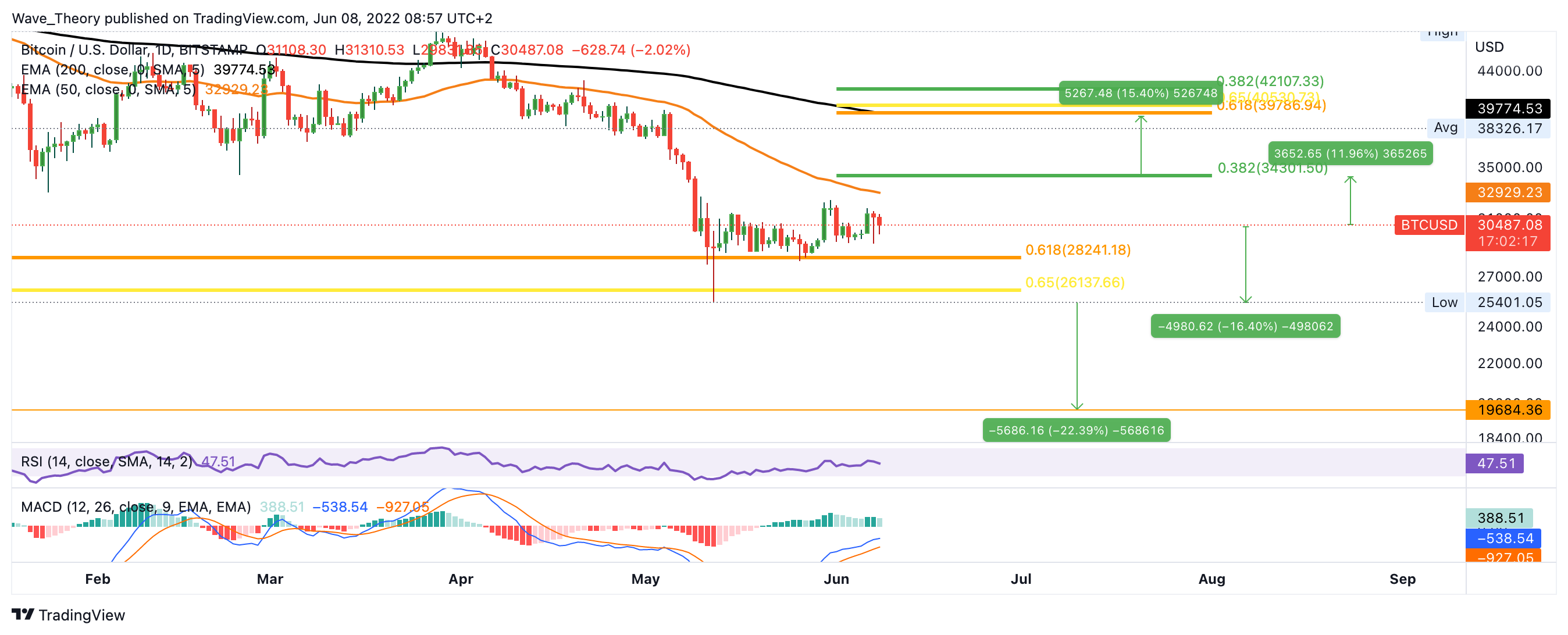Click the blue -538.54 MACD value tag
1568x635 pixels.
coord(1504,538)
